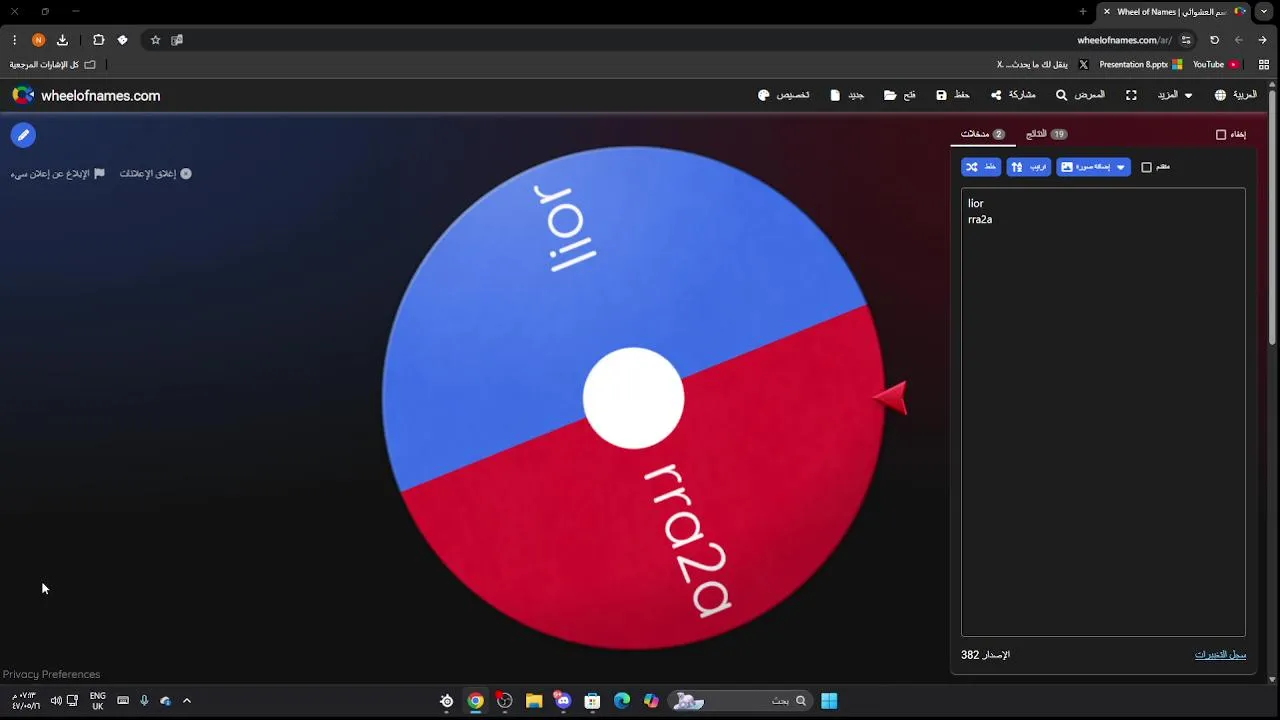1280x720 pixels.
Task: Switch to the مدخلات (Entries) tab
Action: (982, 134)
